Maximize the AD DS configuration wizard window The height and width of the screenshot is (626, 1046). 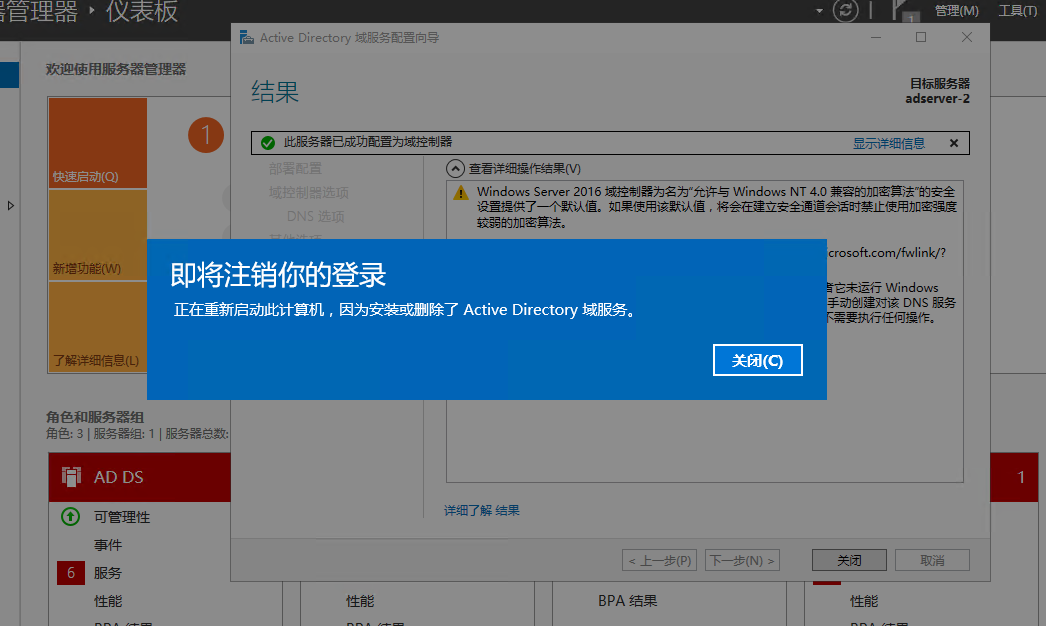pos(921,37)
